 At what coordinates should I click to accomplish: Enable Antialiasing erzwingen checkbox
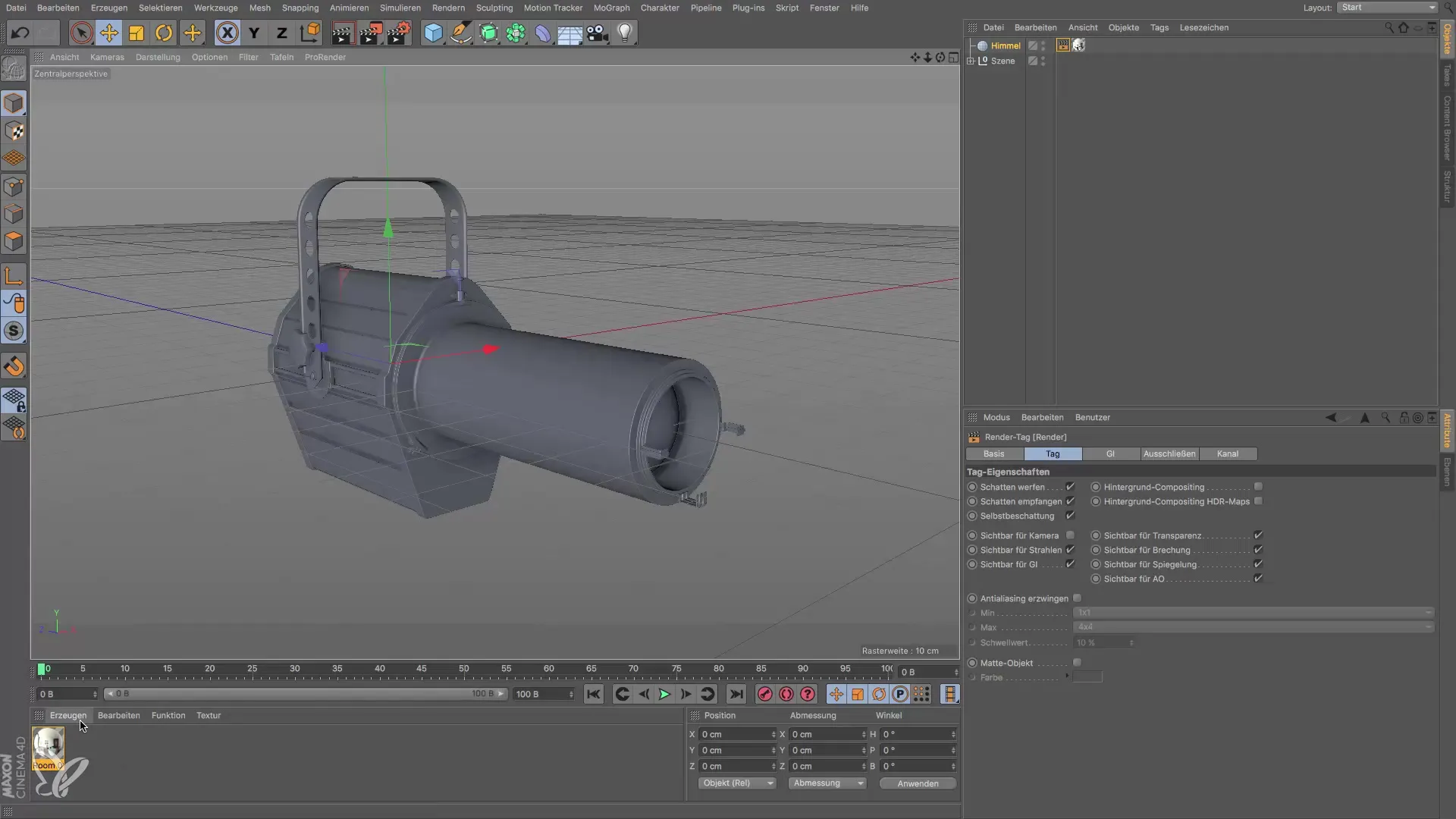click(1077, 598)
